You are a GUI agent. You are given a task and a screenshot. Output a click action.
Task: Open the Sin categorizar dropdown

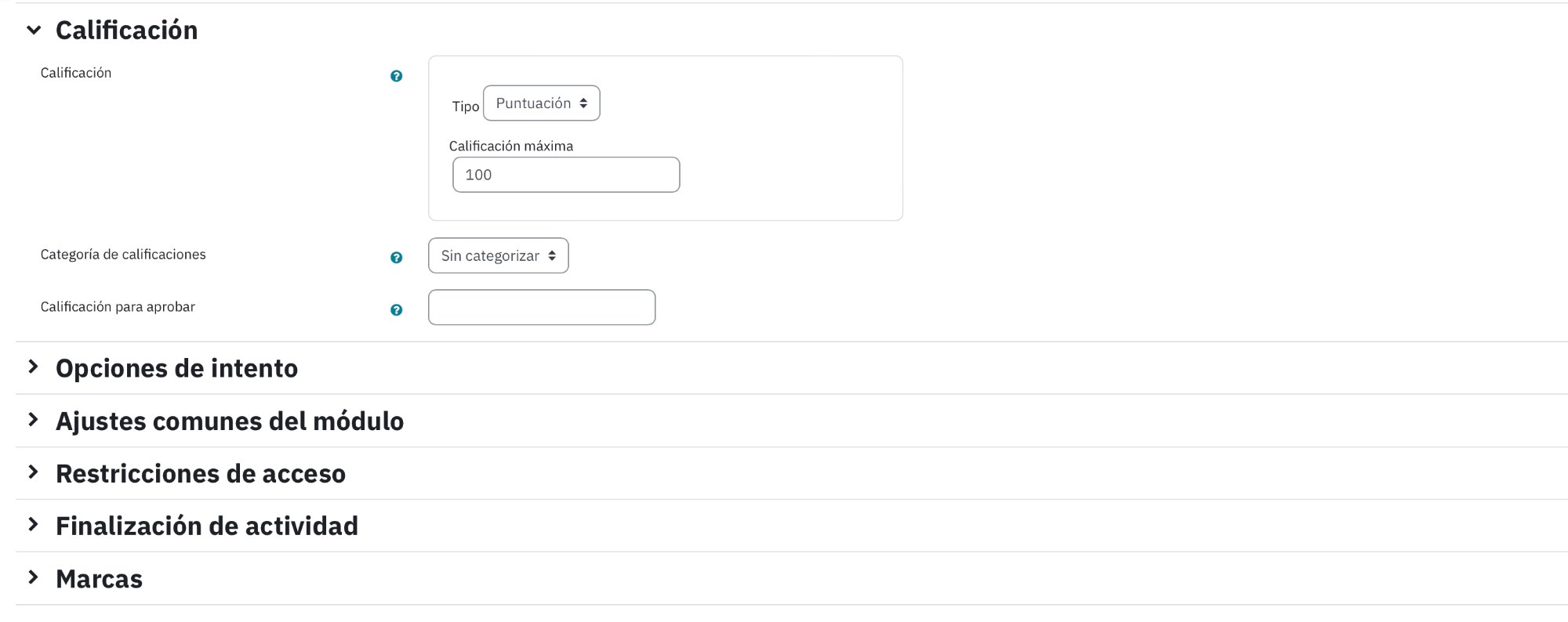tap(499, 255)
